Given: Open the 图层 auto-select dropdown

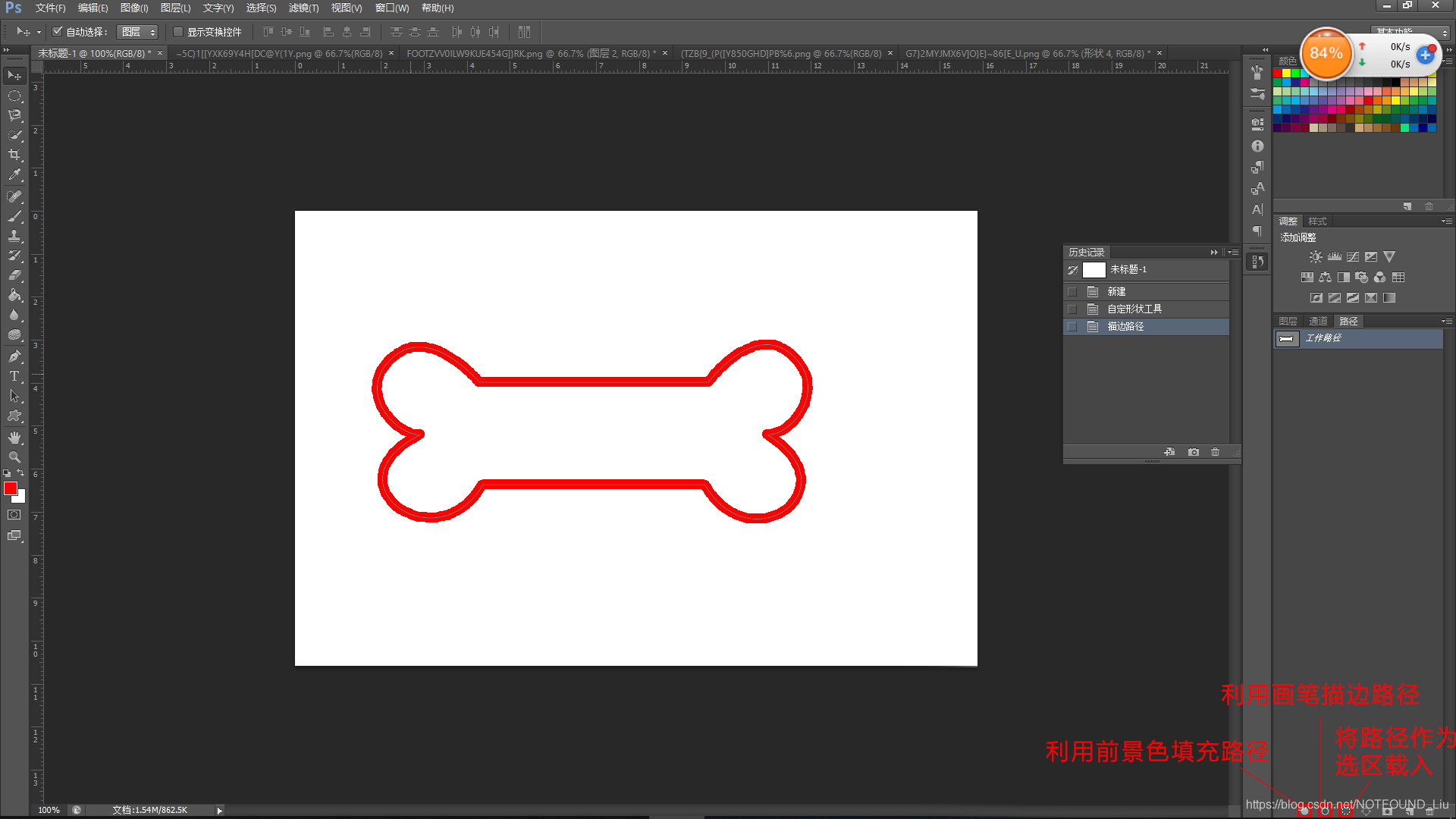Looking at the screenshot, I should [137, 32].
